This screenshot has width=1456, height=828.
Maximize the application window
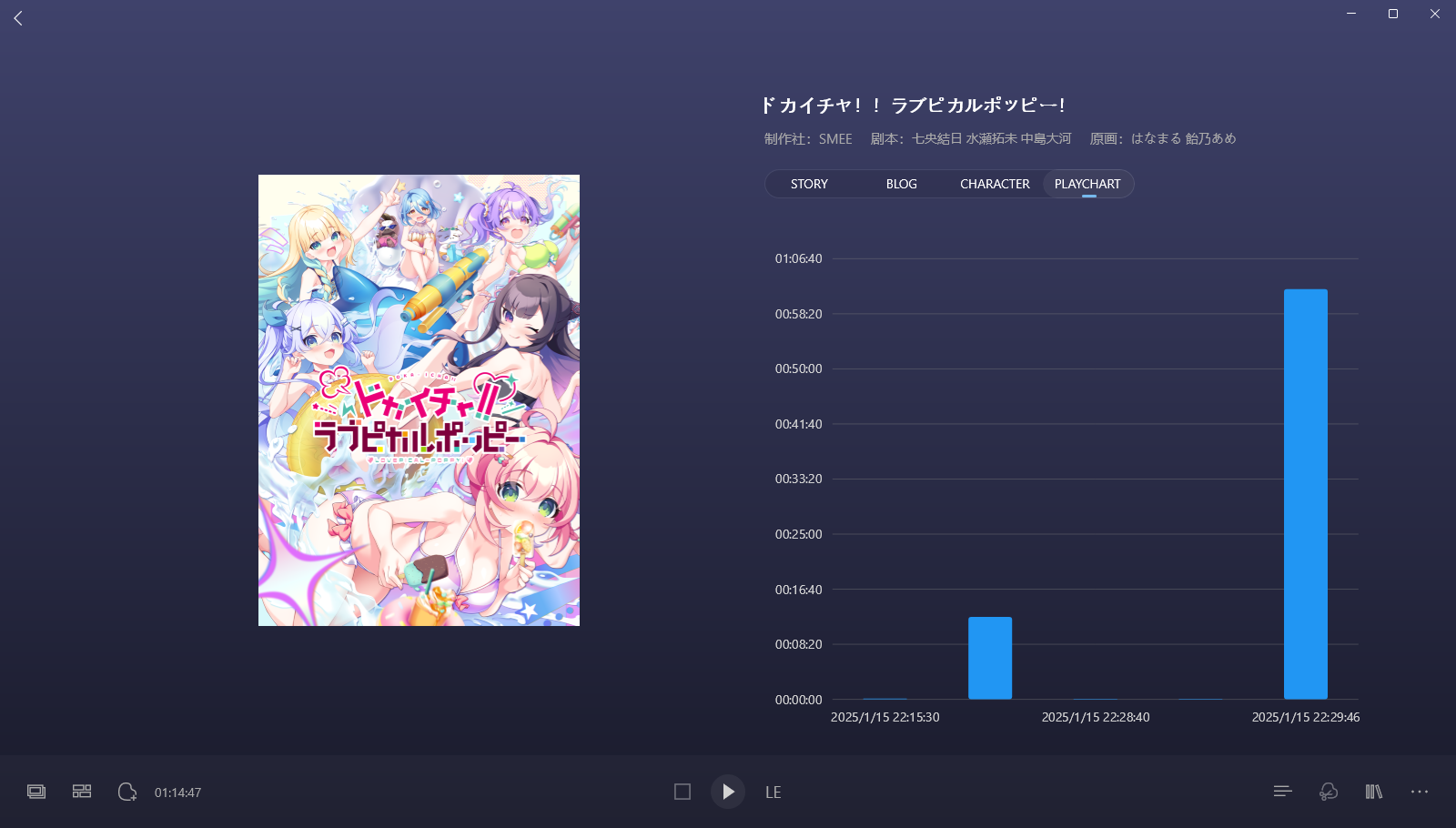1393,14
